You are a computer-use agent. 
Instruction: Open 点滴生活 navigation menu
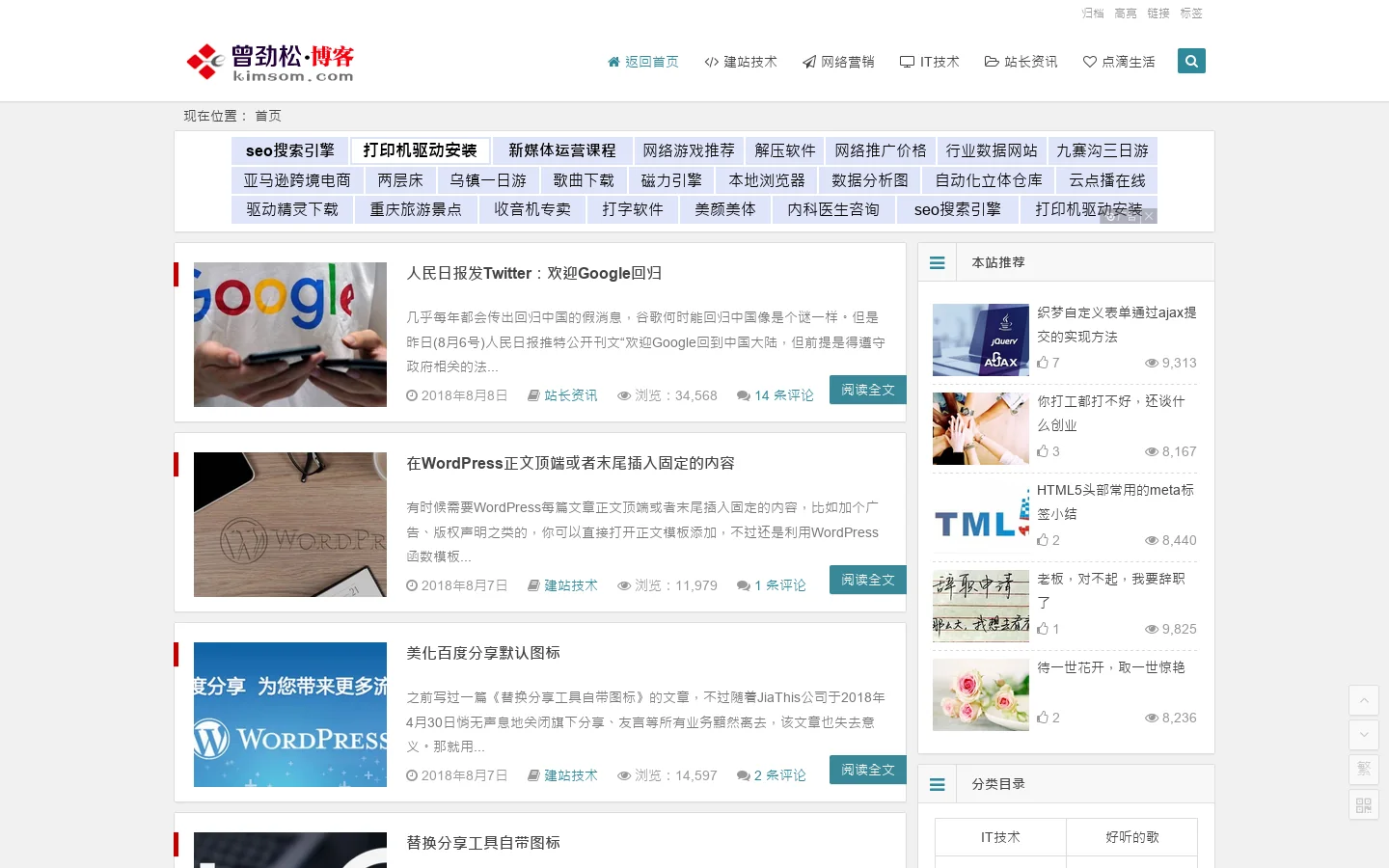pyautogui.click(x=1119, y=62)
